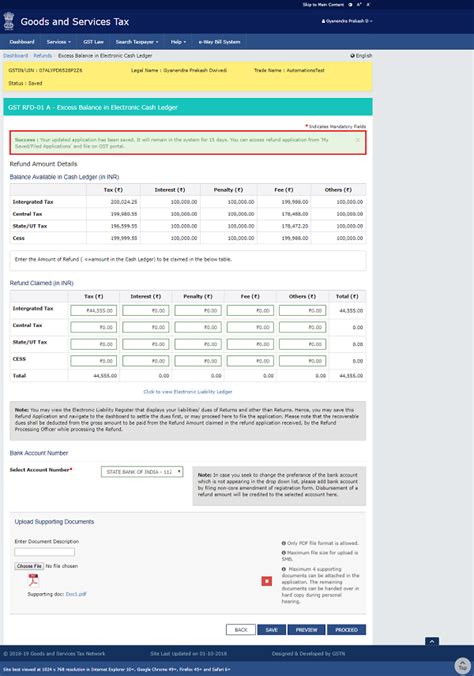
Task: Open the Doc1.pdf supporting document link
Action: point(76,594)
